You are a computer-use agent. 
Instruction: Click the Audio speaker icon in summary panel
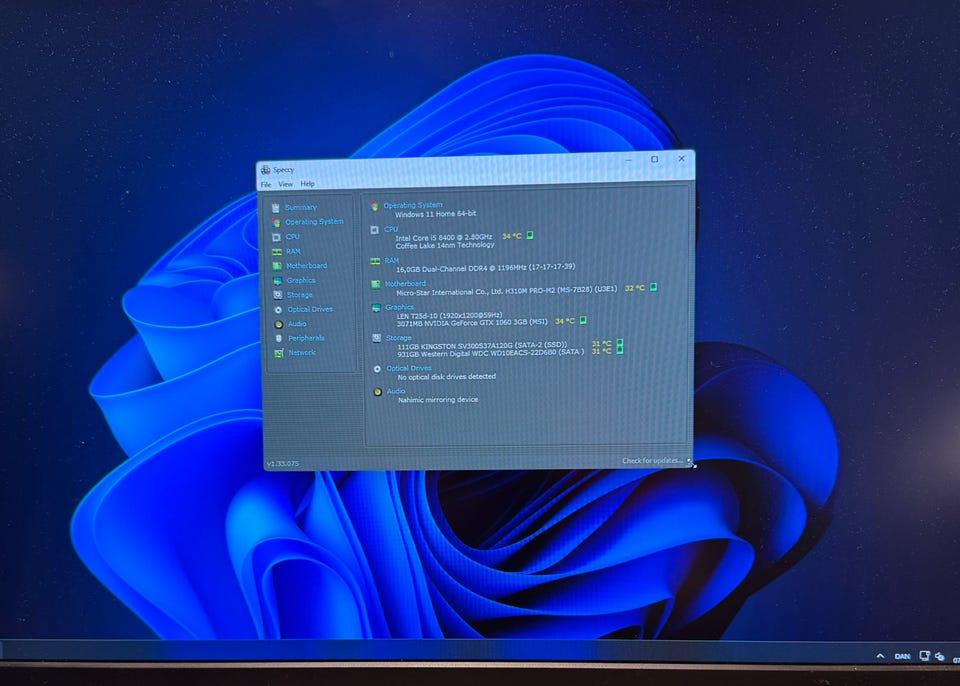coord(378,392)
